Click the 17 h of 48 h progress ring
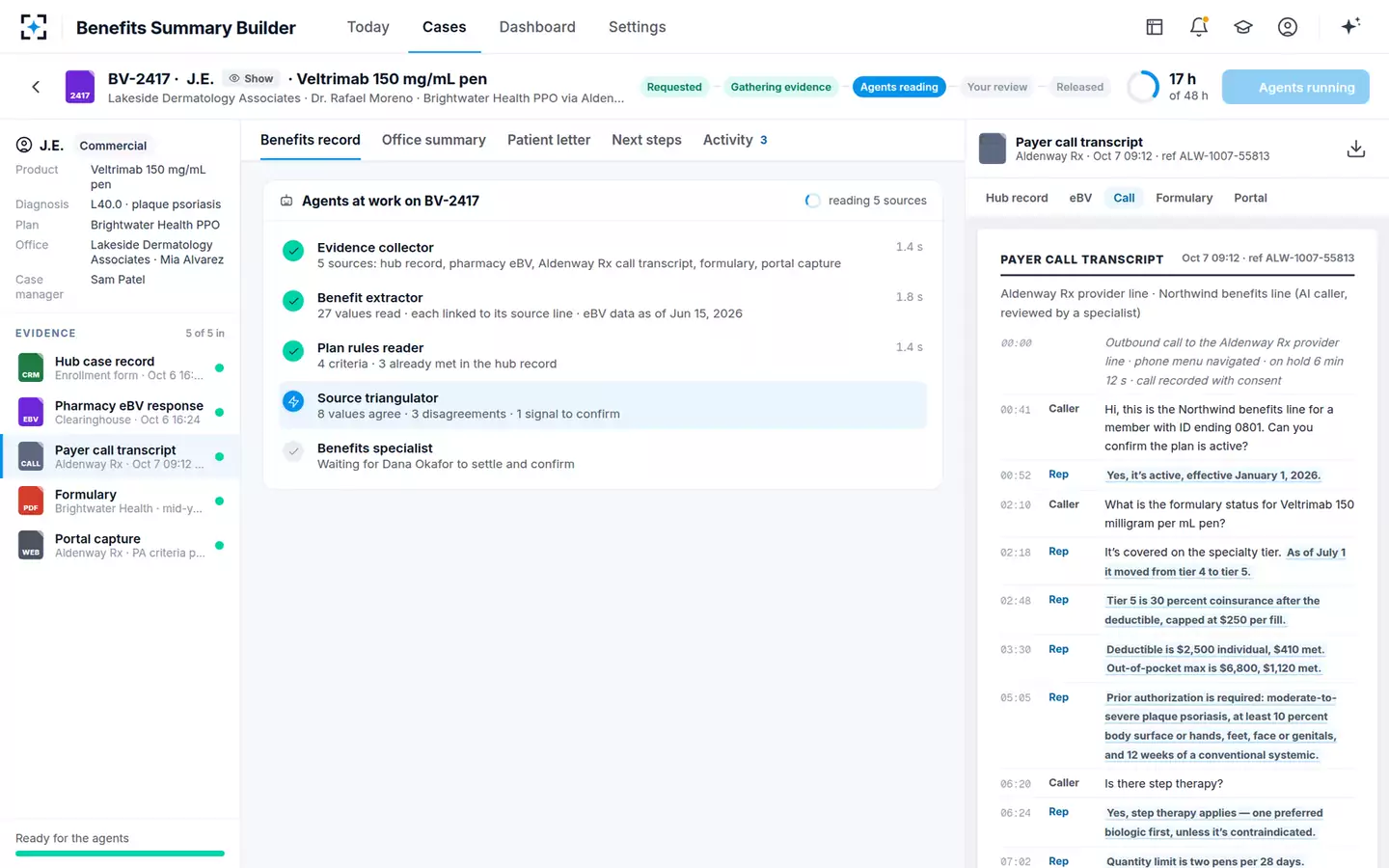Screen dimensions: 1389x868 tap(1143, 87)
